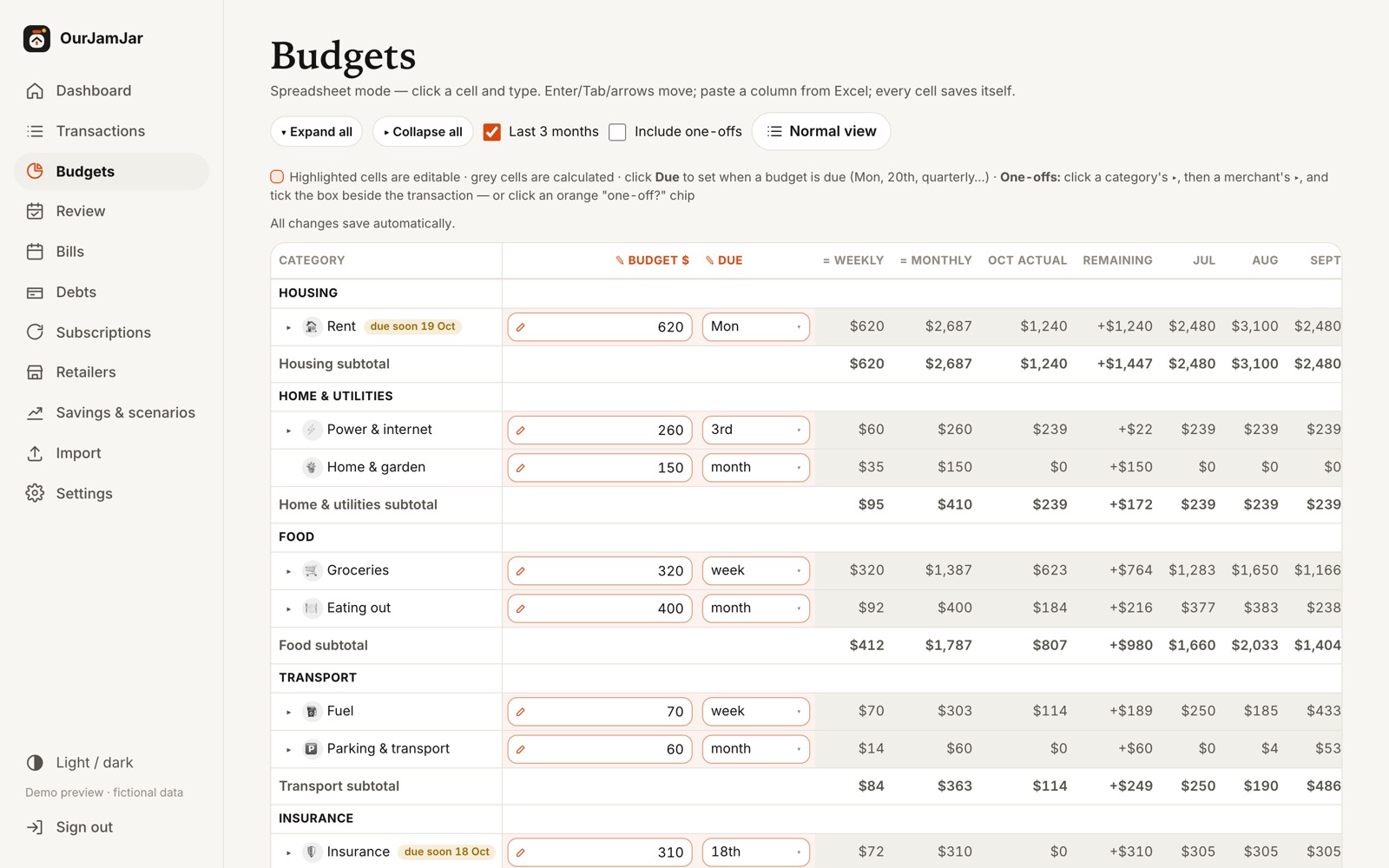This screenshot has height=868, width=1389.
Task: Toggle Light / dark theme
Action: [x=79, y=763]
